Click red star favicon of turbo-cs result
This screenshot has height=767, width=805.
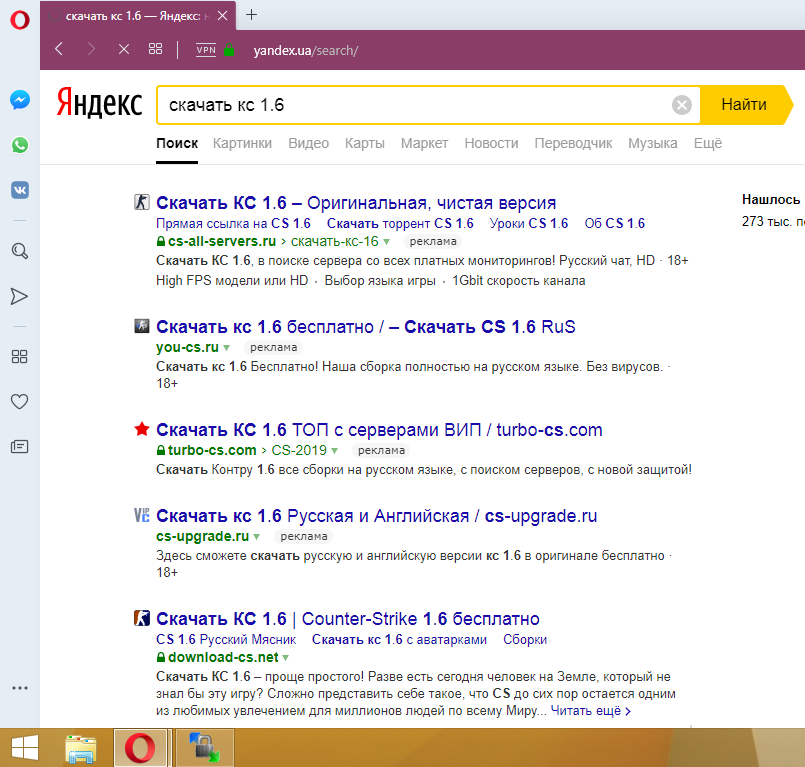pos(142,429)
